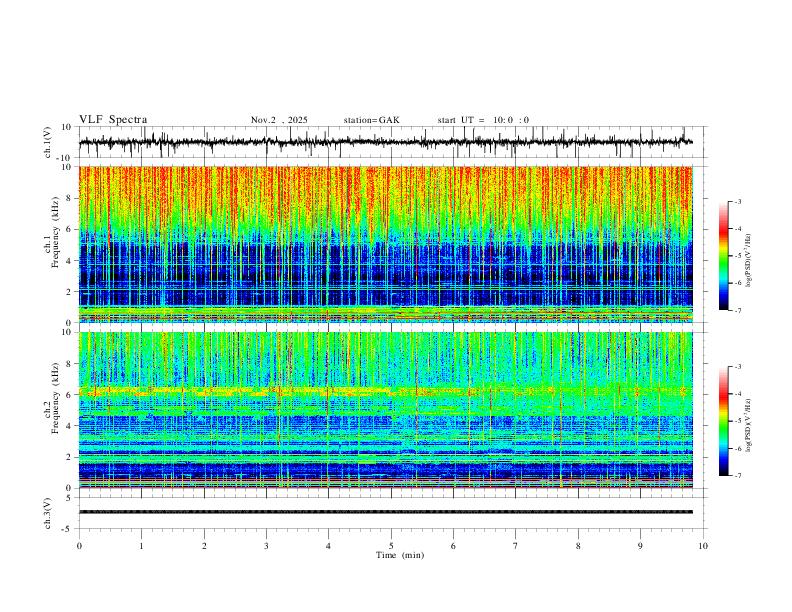
Task: Click ch.1 color bar "log(PSD)(V²/Hz)" label
Action: point(749,261)
